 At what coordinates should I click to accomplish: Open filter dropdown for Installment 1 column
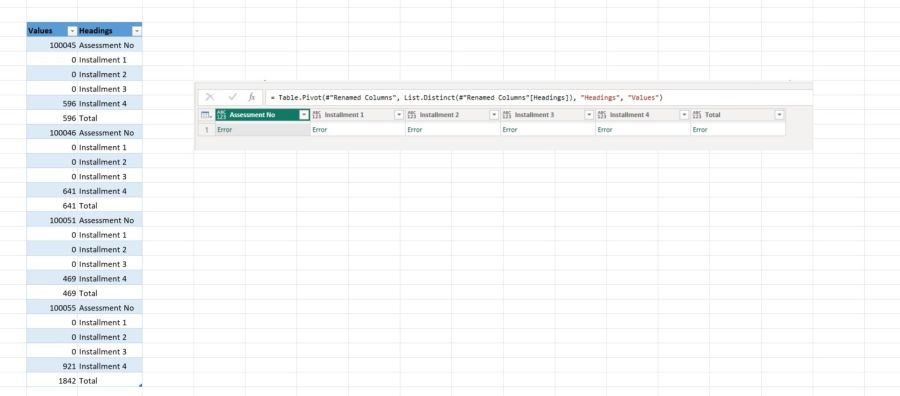pos(399,115)
